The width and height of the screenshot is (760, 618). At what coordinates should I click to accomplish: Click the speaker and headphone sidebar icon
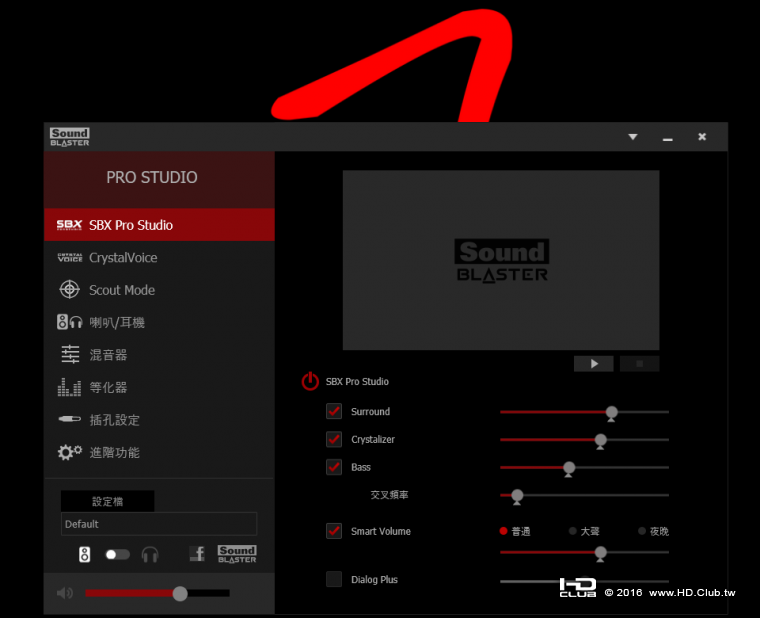coord(69,322)
